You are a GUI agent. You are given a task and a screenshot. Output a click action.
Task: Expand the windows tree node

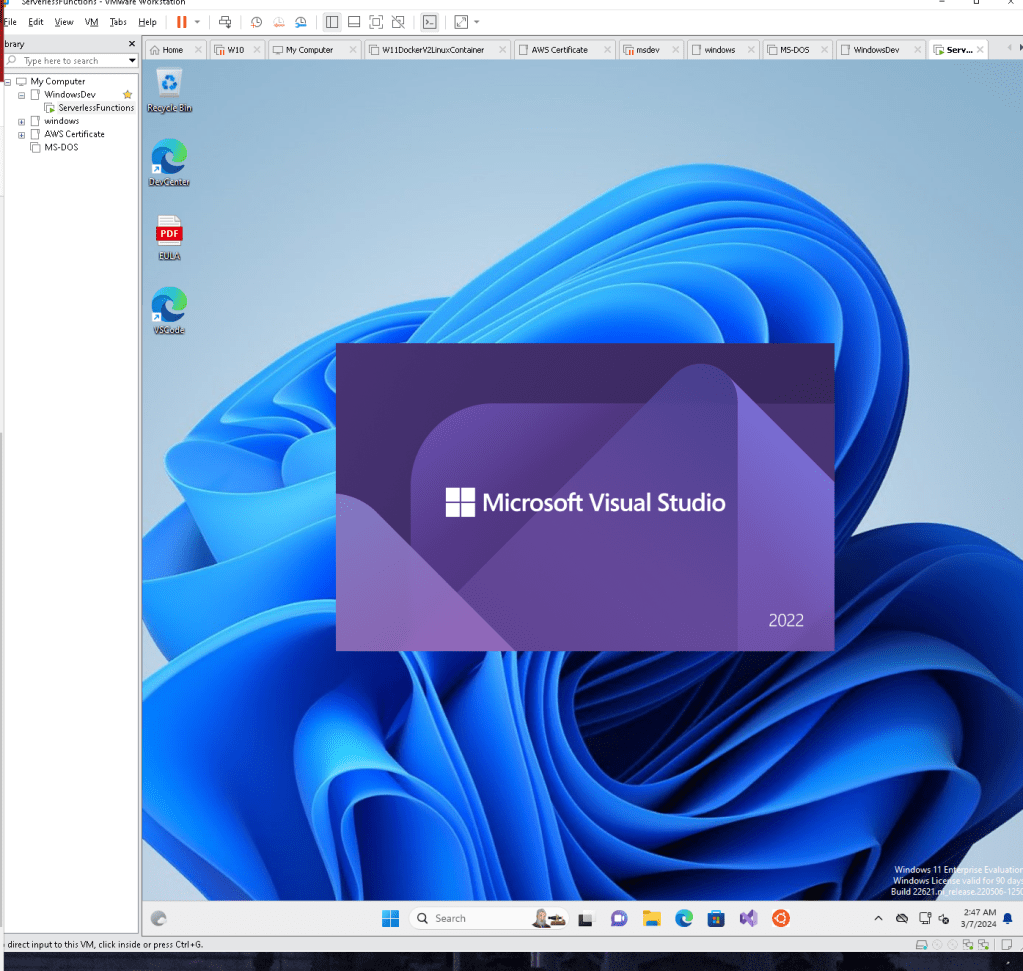[x=22, y=121]
